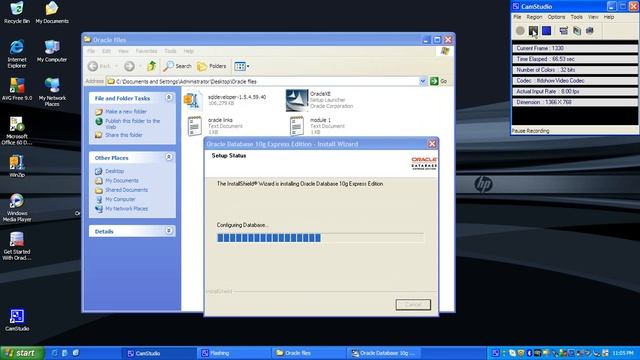Click Publish this folder to the Web
The height and width of the screenshot is (360, 640).
coord(133,124)
